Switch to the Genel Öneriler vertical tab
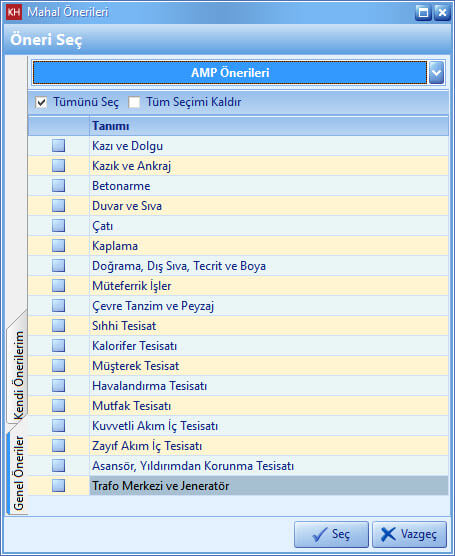The image size is (455, 556). tap(17, 472)
